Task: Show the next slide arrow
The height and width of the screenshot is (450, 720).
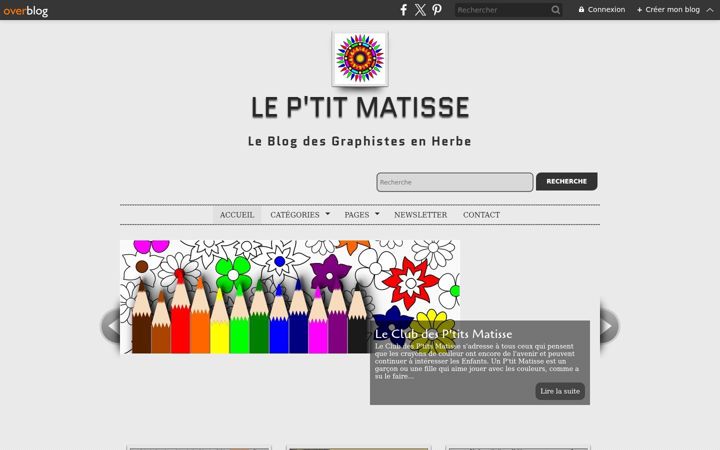Action: [609, 326]
